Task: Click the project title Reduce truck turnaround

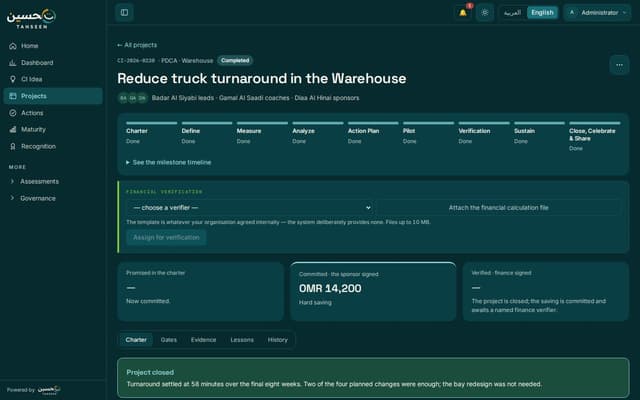Action: coord(262,78)
